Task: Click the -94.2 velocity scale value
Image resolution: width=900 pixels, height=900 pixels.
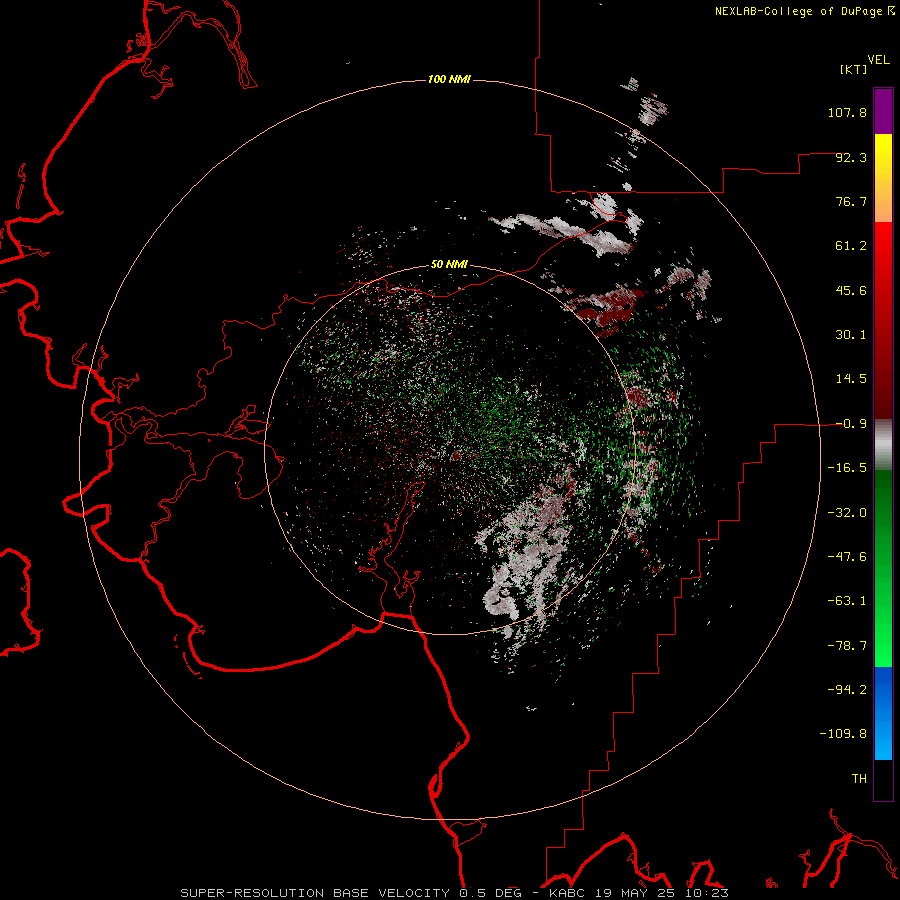Action: (x=847, y=690)
